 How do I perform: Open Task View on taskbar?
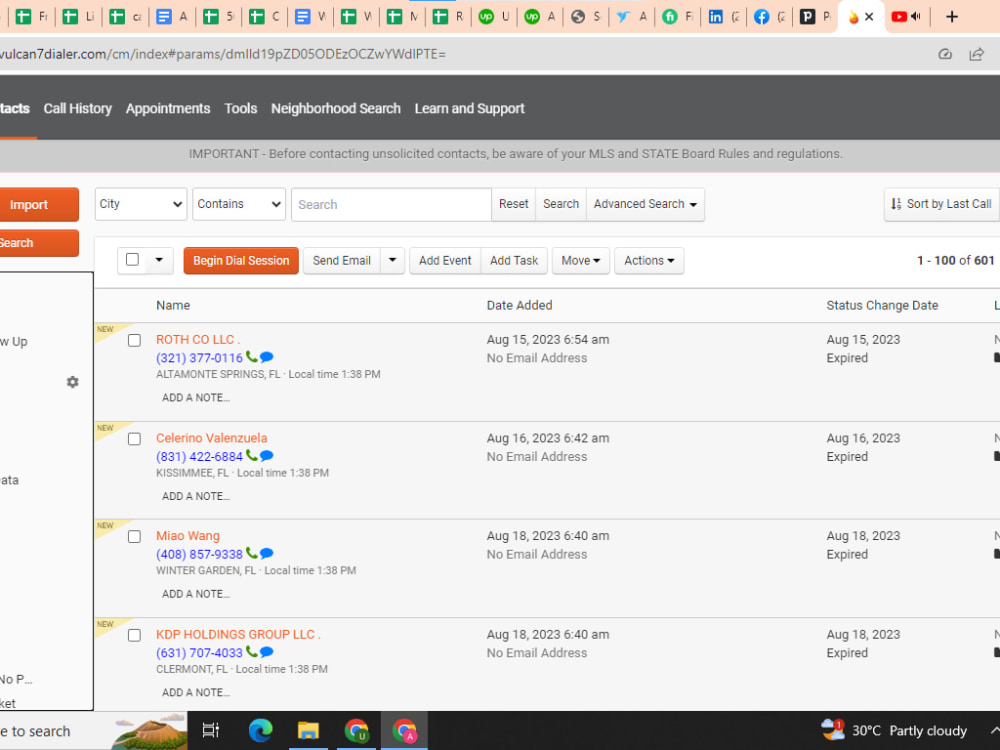point(210,730)
